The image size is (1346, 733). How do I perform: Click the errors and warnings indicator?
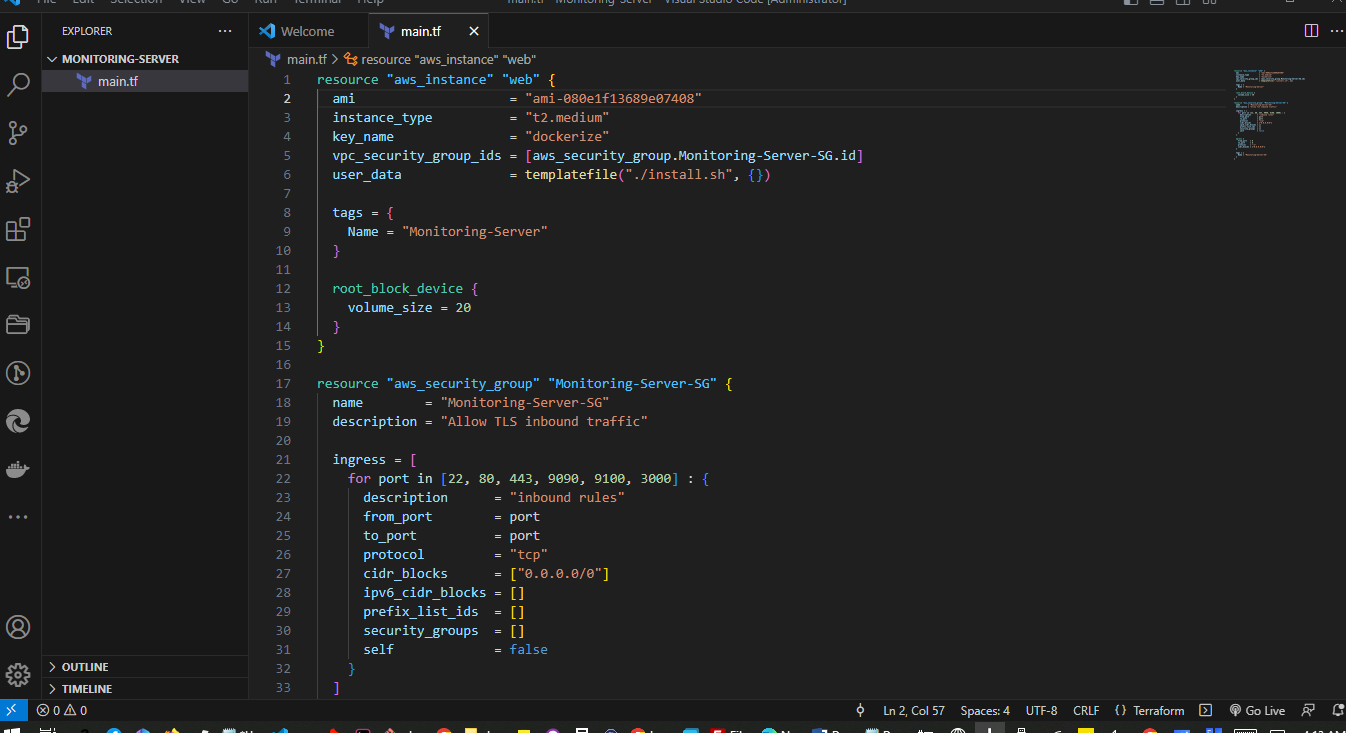(62, 710)
